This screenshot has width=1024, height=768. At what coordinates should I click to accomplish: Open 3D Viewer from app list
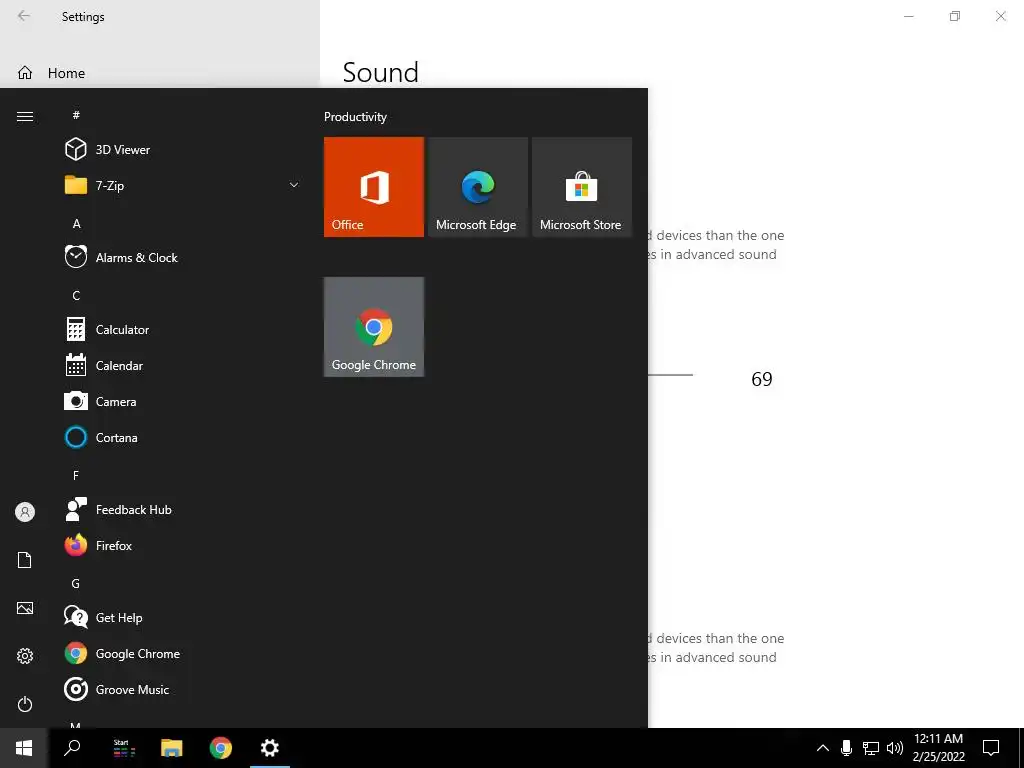[x=182, y=150]
